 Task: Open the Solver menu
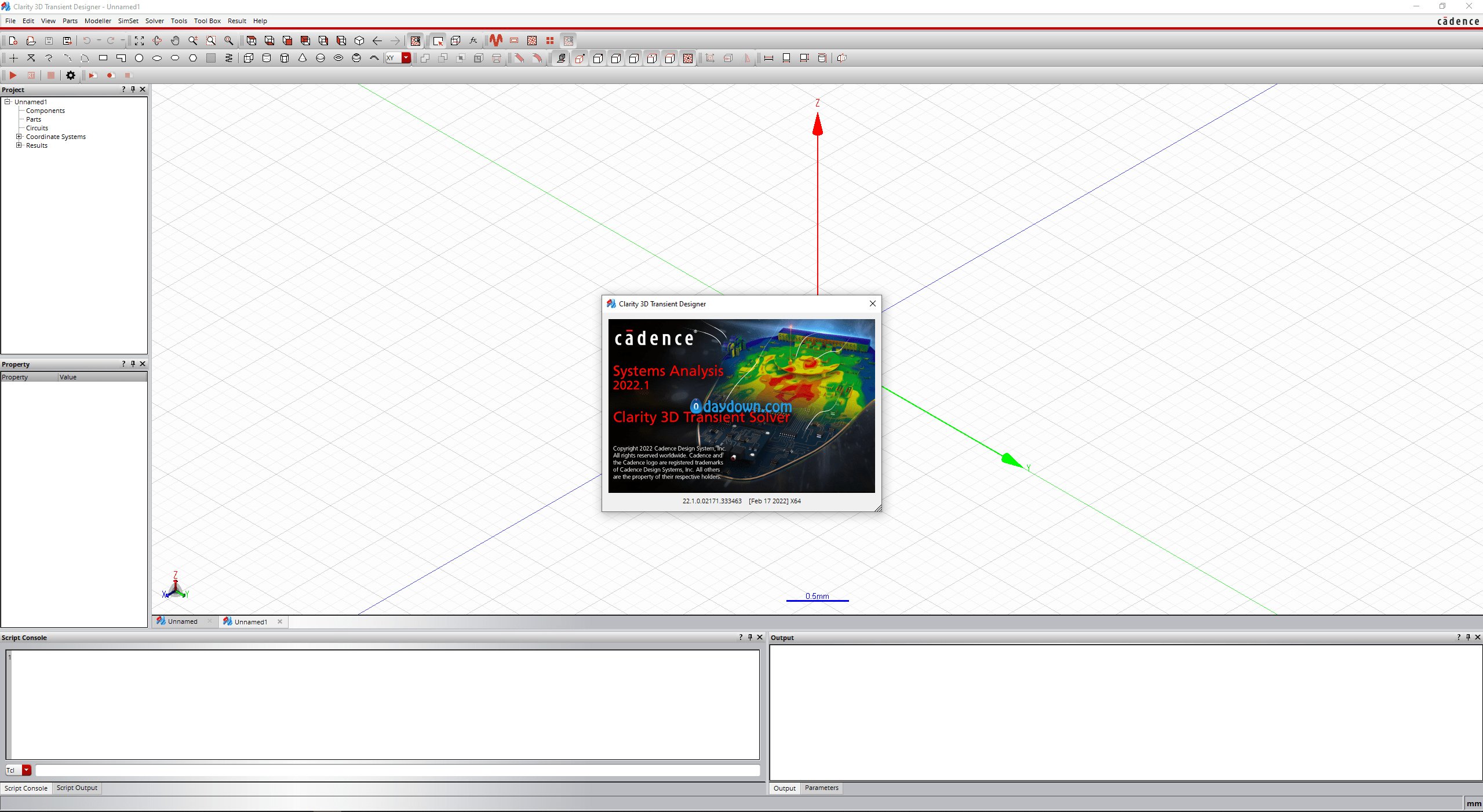point(155,21)
